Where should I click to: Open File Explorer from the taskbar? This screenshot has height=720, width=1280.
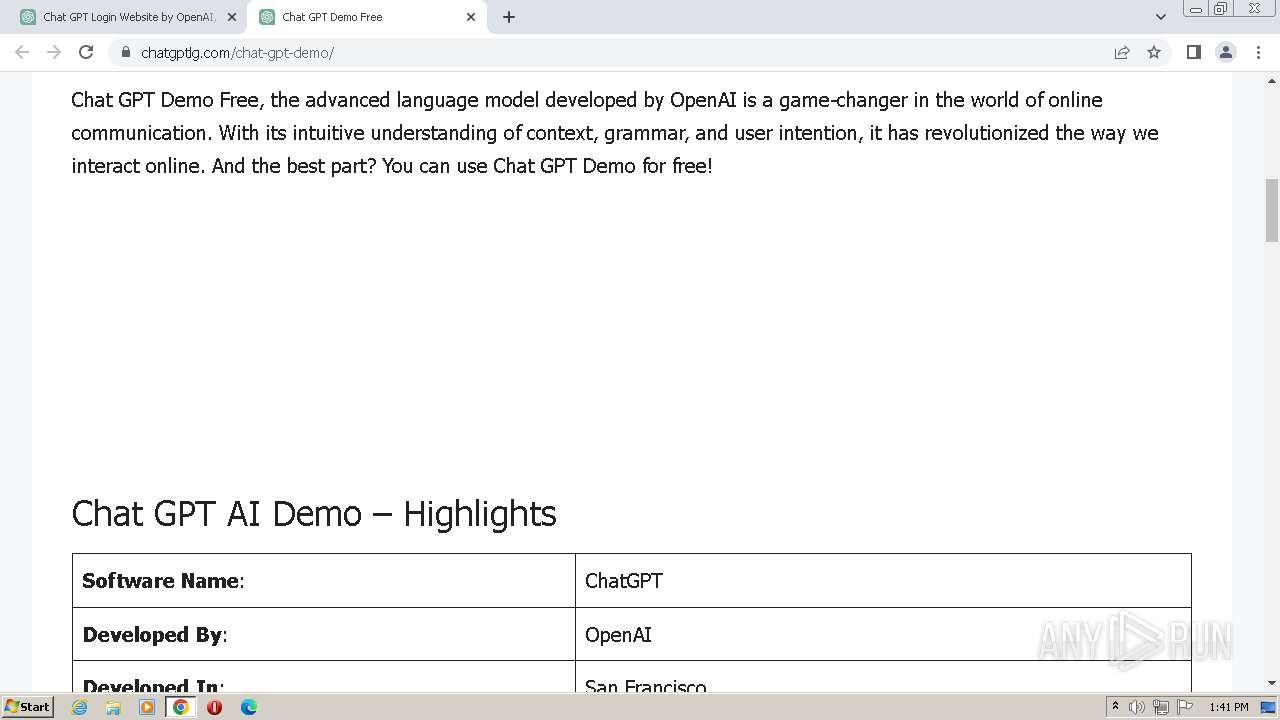[x=113, y=707]
